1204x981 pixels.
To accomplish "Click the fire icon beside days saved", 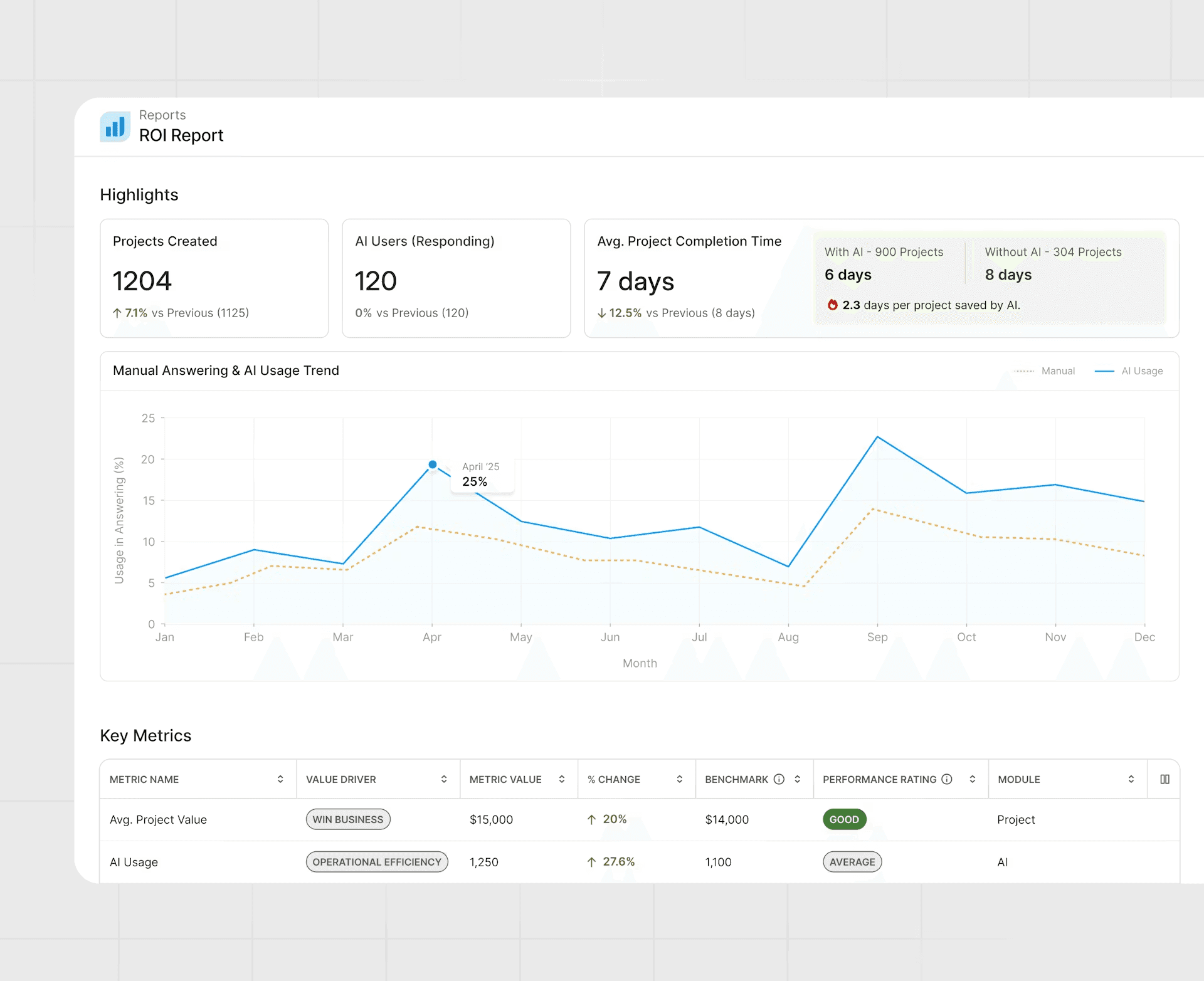I will 833,305.
